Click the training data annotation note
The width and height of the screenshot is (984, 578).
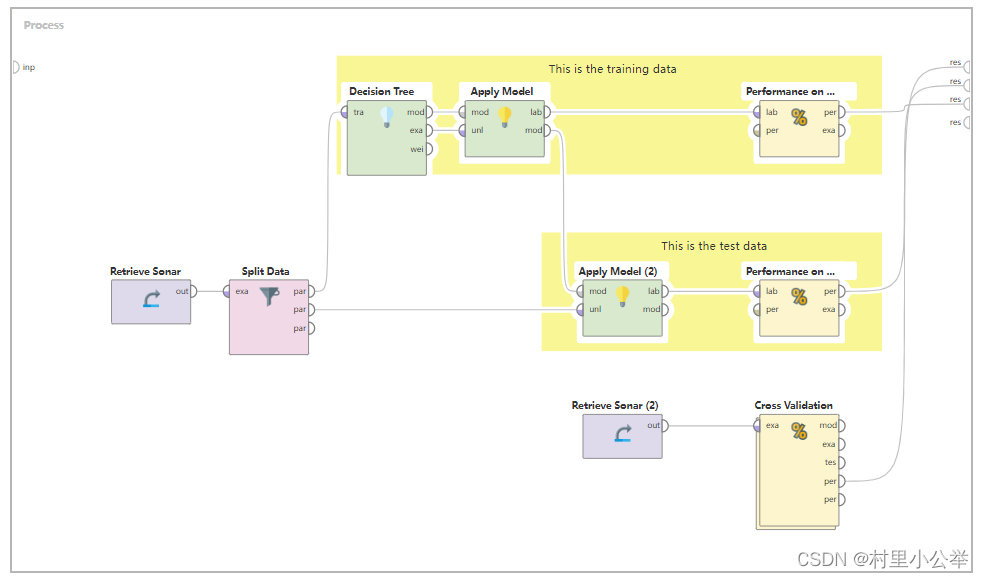(613, 69)
